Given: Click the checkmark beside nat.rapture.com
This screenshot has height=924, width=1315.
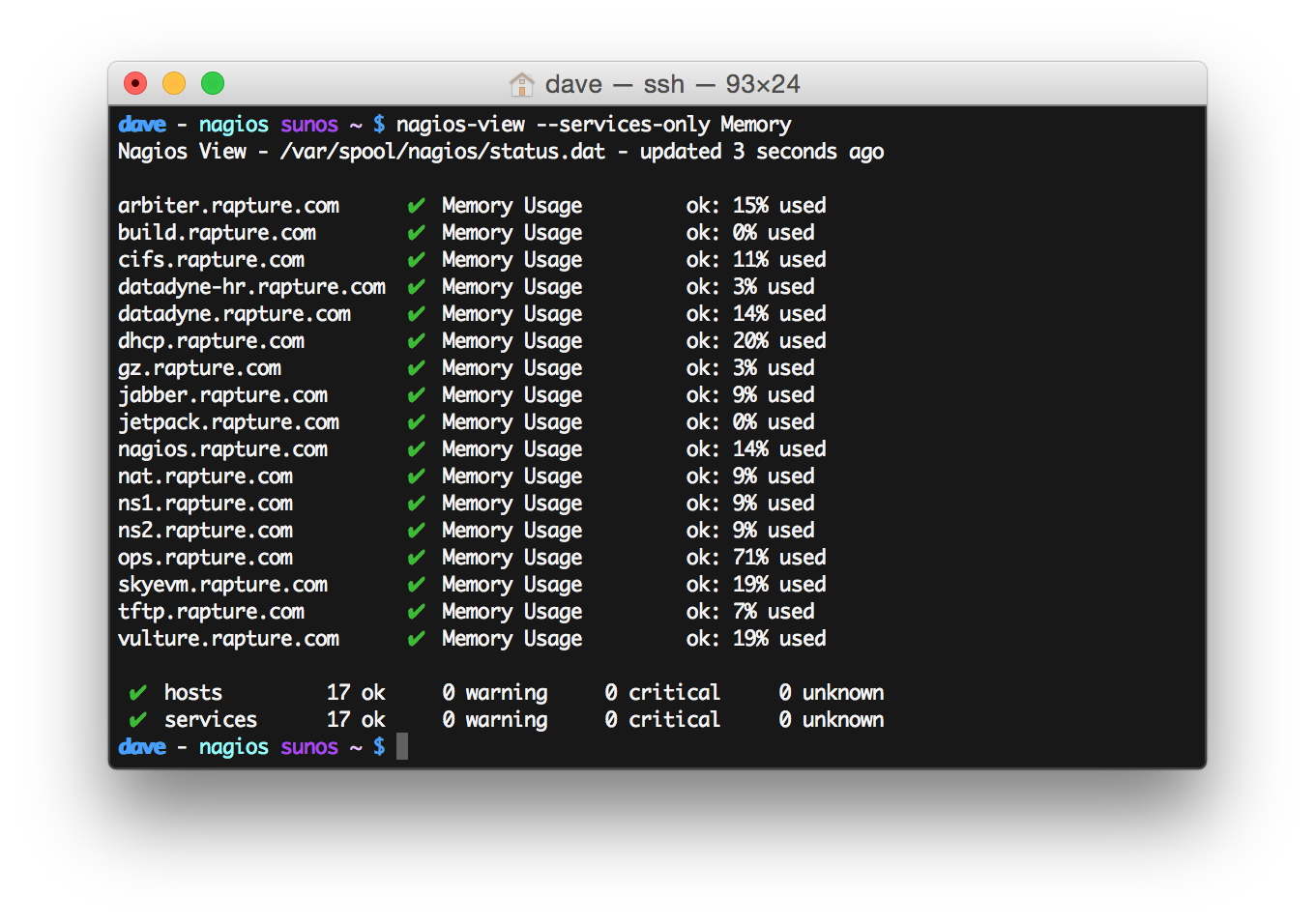Looking at the screenshot, I should coord(417,476).
